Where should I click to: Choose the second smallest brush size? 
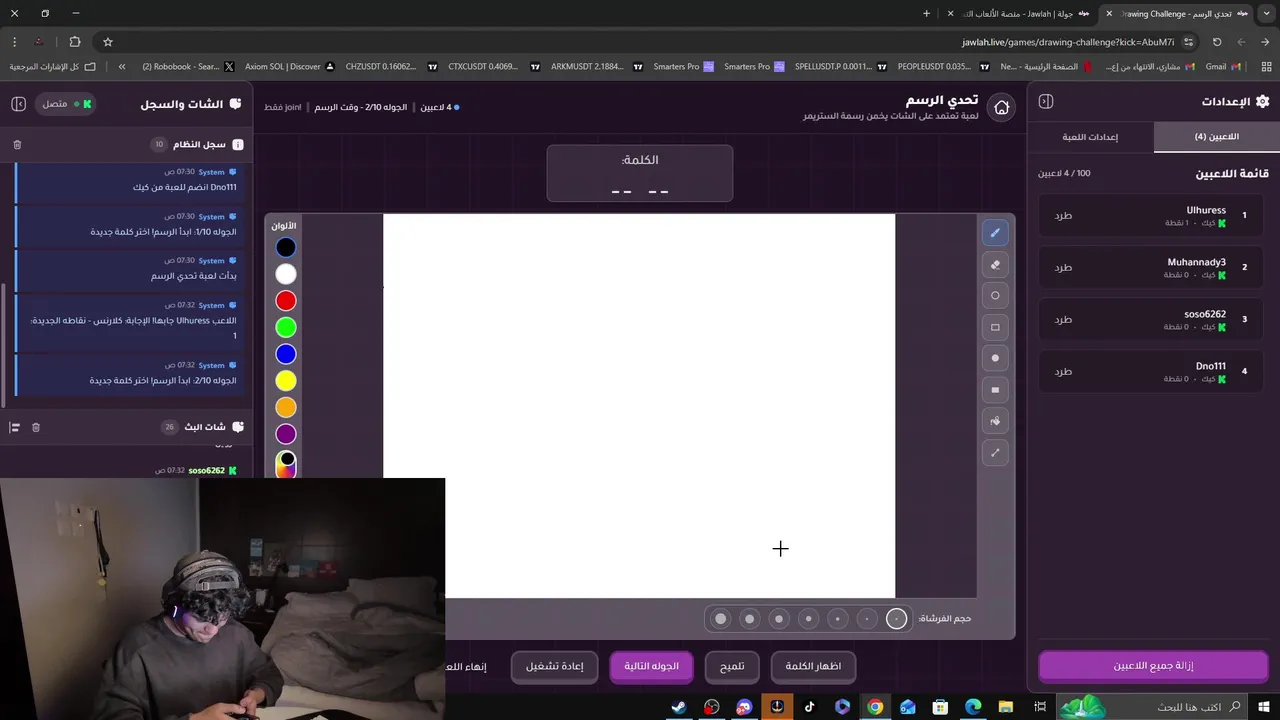tap(867, 619)
